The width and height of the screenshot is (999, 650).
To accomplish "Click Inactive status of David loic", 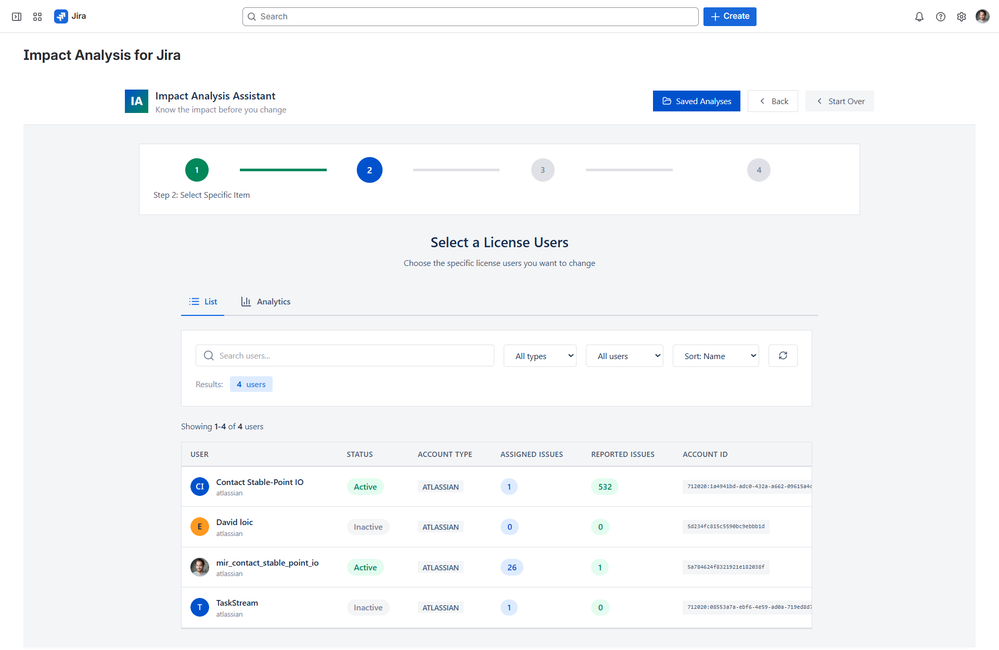I will [x=368, y=527].
